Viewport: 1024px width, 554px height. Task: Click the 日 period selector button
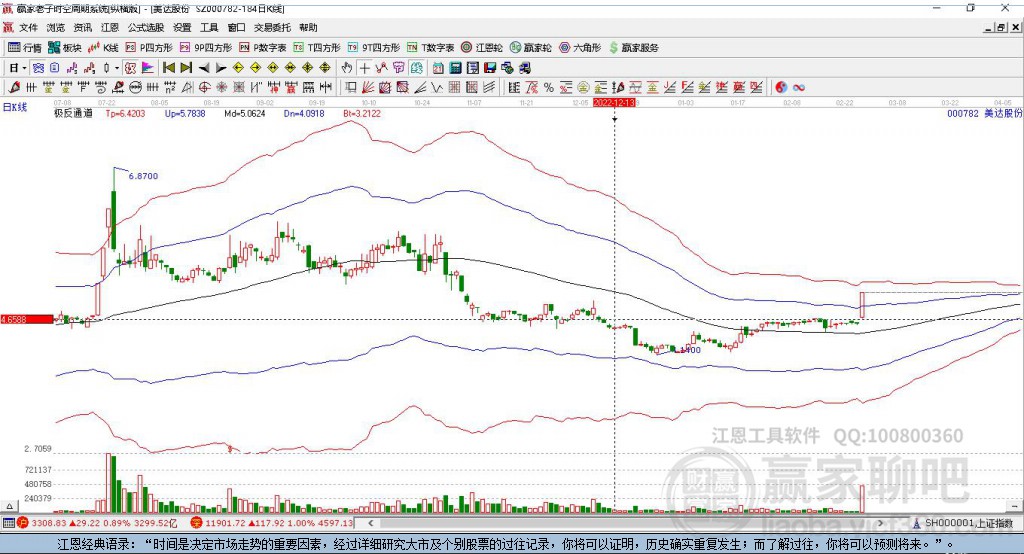13,68
